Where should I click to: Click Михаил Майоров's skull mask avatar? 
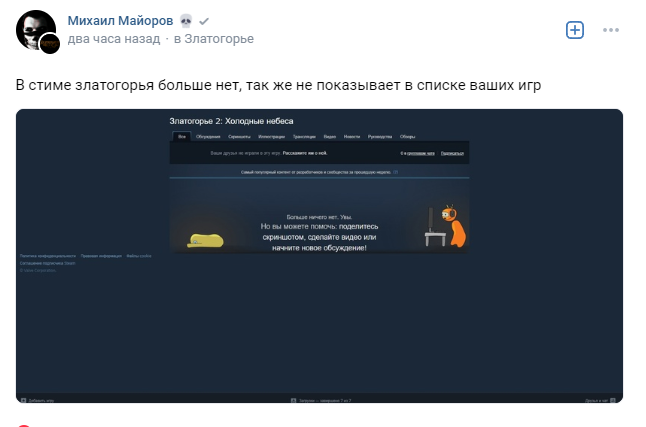pyautogui.click(x=36, y=30)
